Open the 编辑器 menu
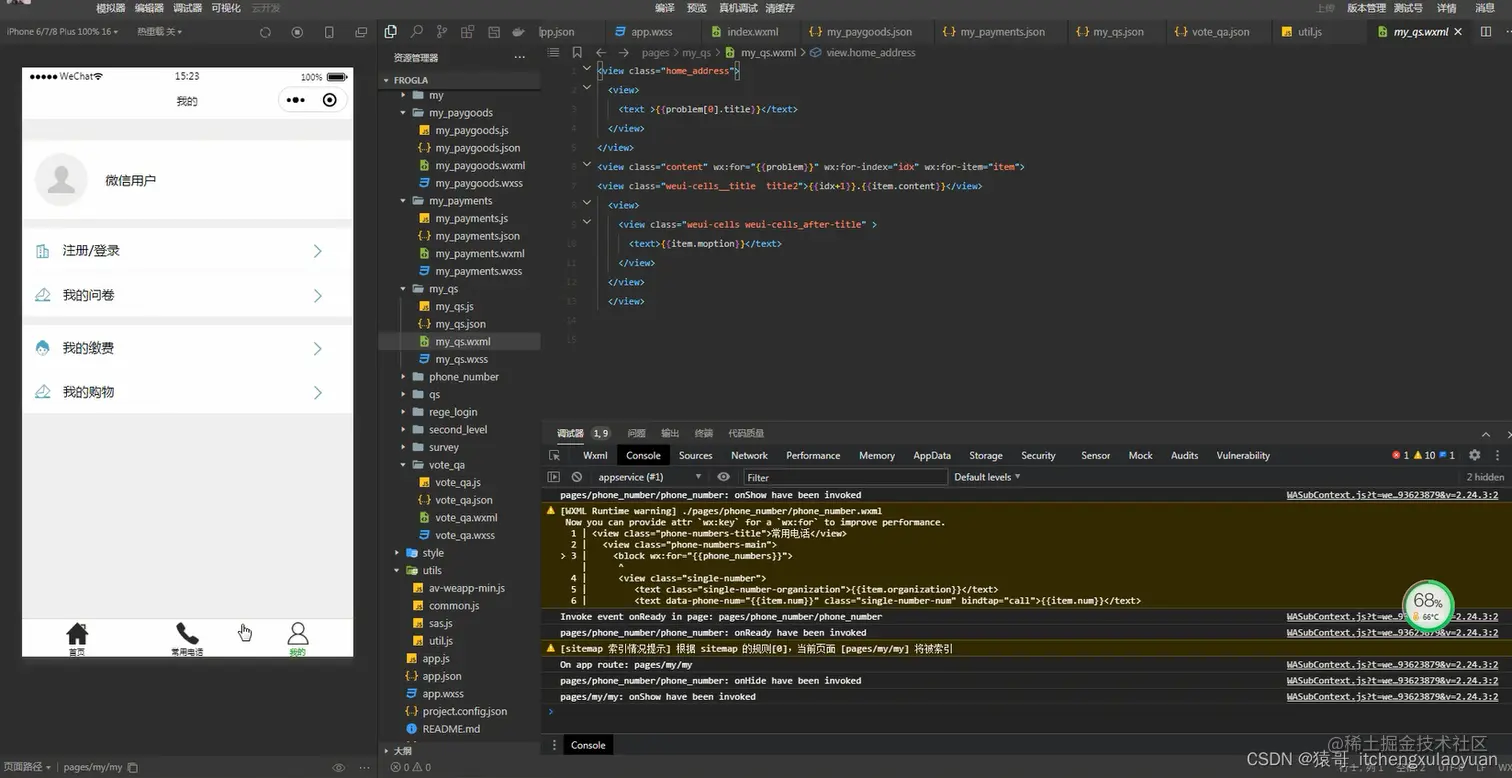The image size is (1512, 778). point(149,8)
